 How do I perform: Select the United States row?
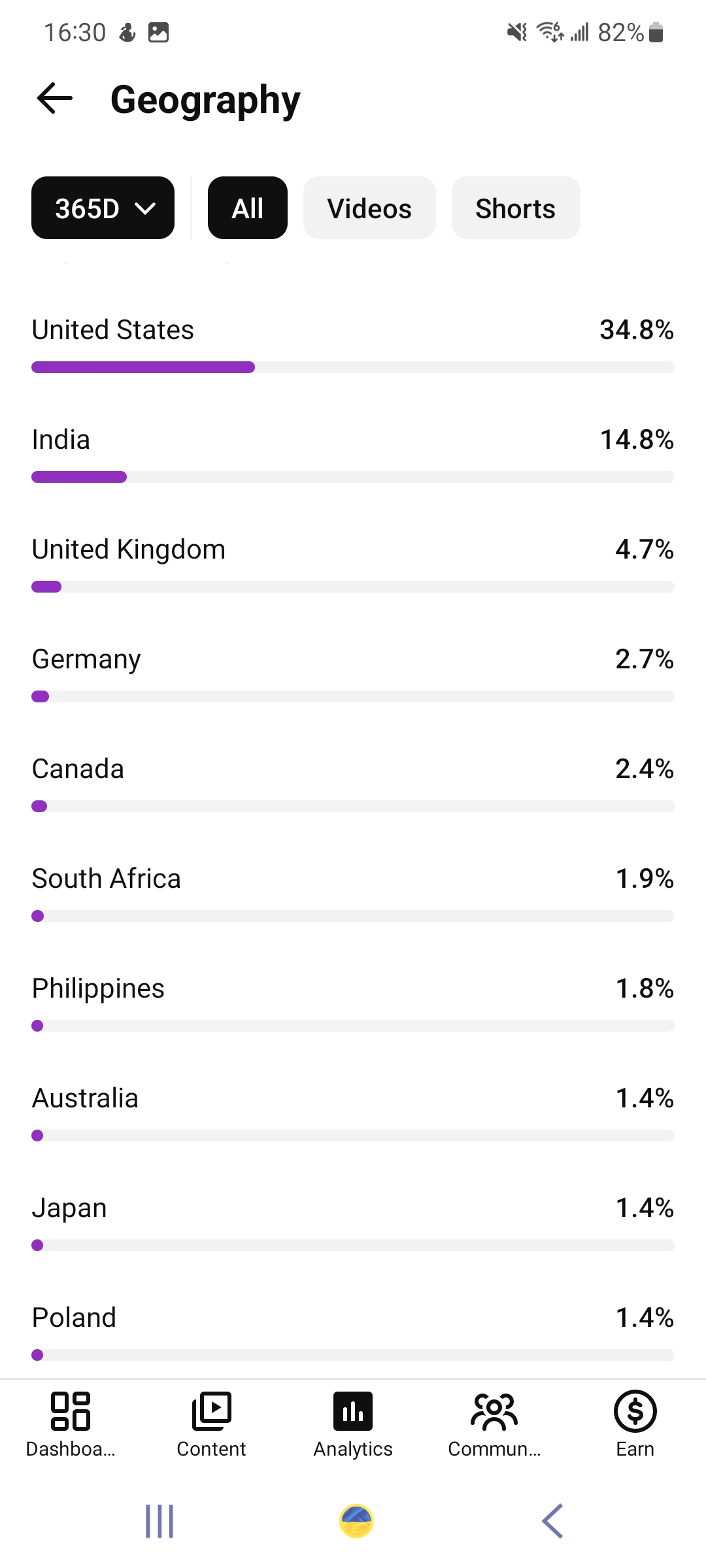click(353, 344)
